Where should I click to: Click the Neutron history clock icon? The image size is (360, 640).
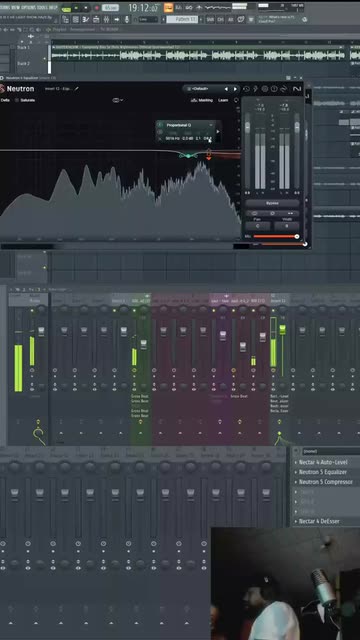coord(247,89)
